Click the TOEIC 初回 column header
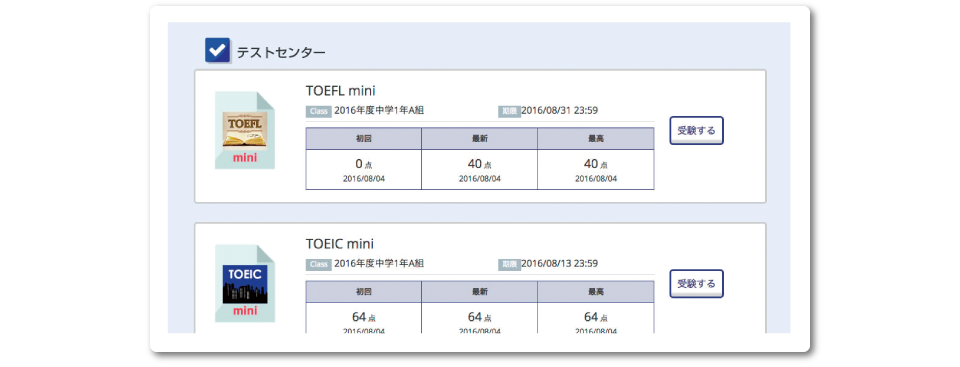 pos(364,292)
